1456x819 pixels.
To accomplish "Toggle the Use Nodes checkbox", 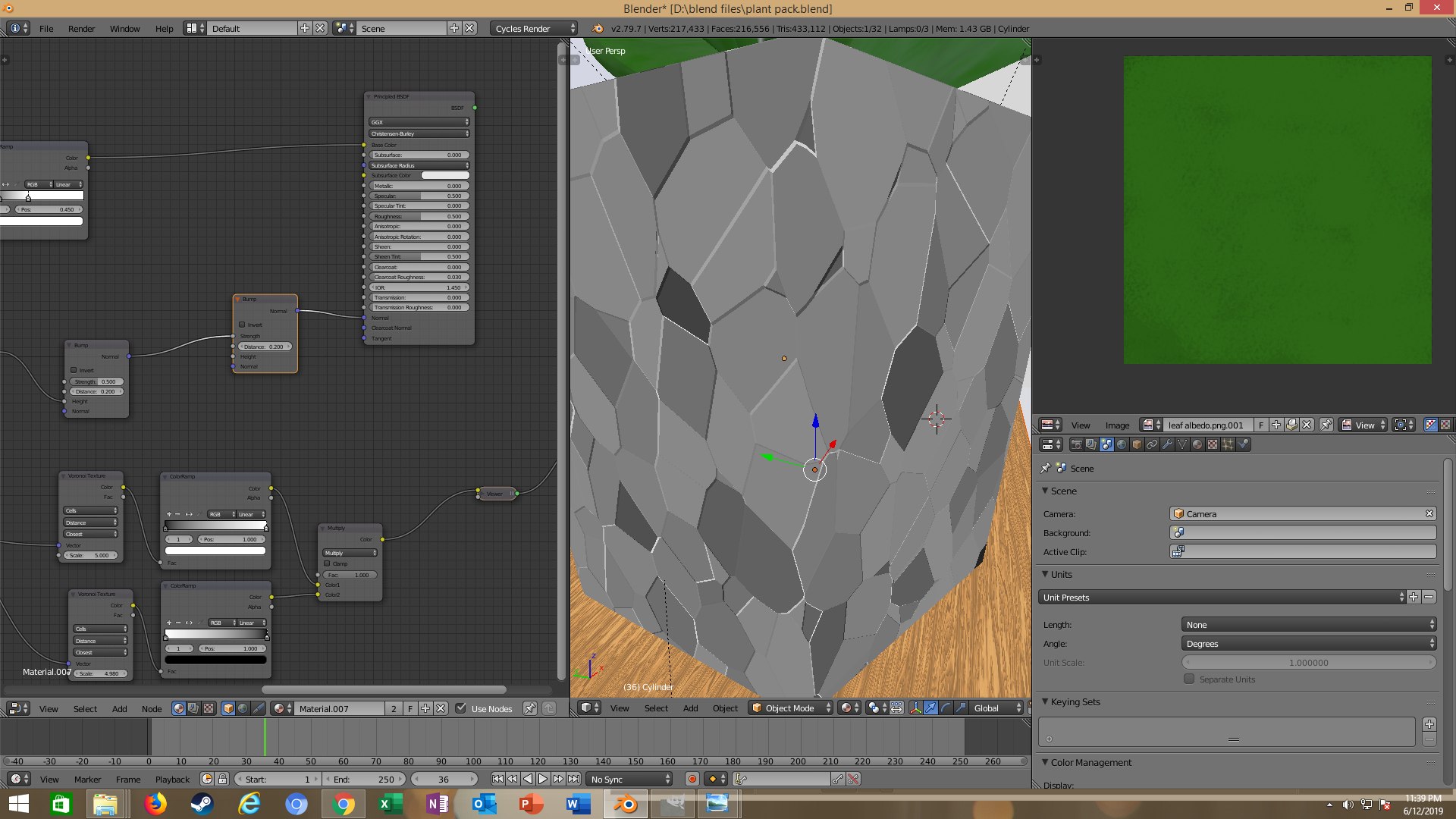I will click(460, 708).
